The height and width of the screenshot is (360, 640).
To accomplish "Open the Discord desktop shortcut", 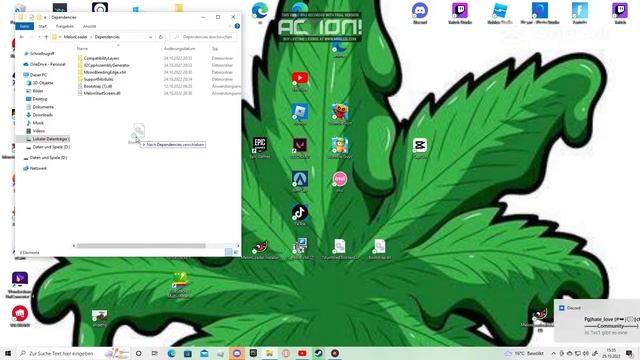I will [420, 13].
